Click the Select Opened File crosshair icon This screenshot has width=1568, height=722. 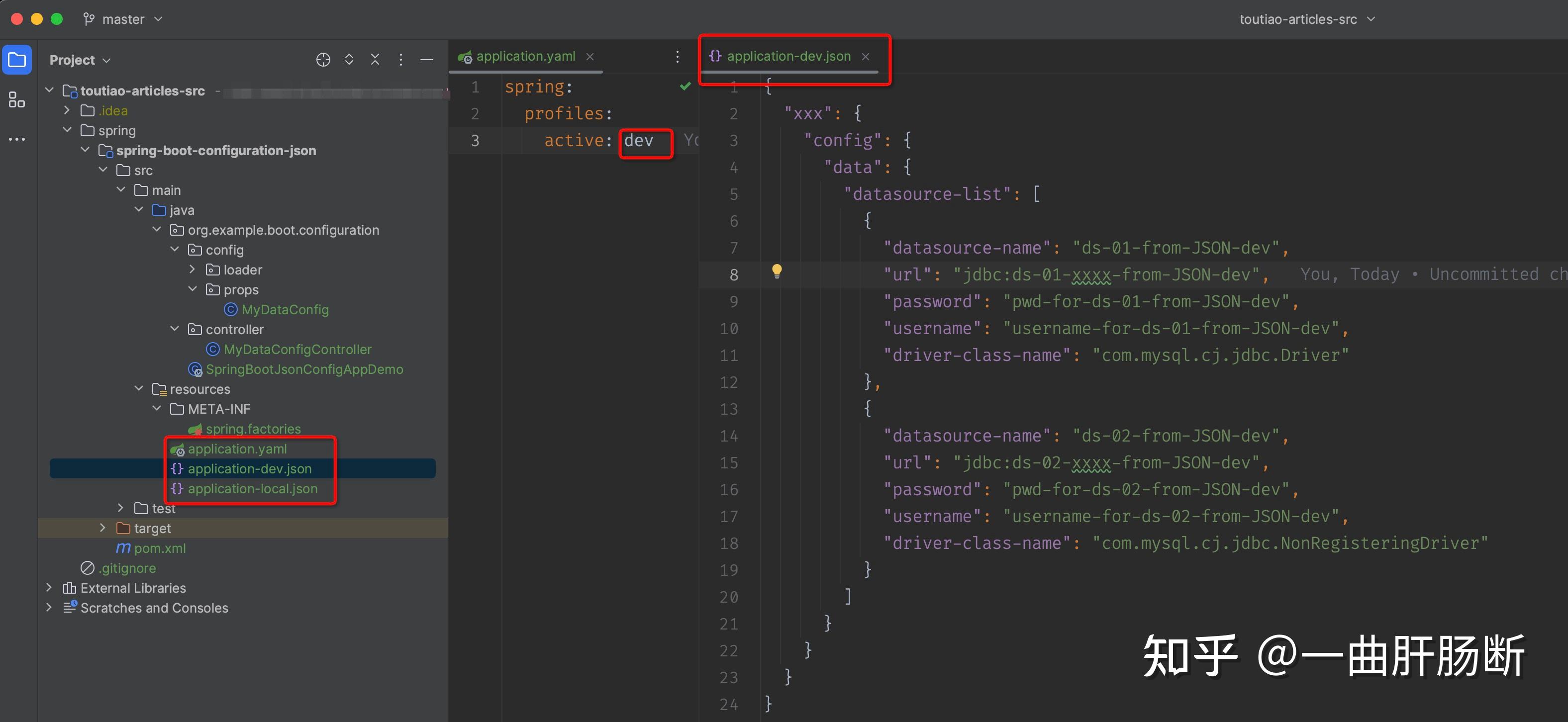(323, 60)
